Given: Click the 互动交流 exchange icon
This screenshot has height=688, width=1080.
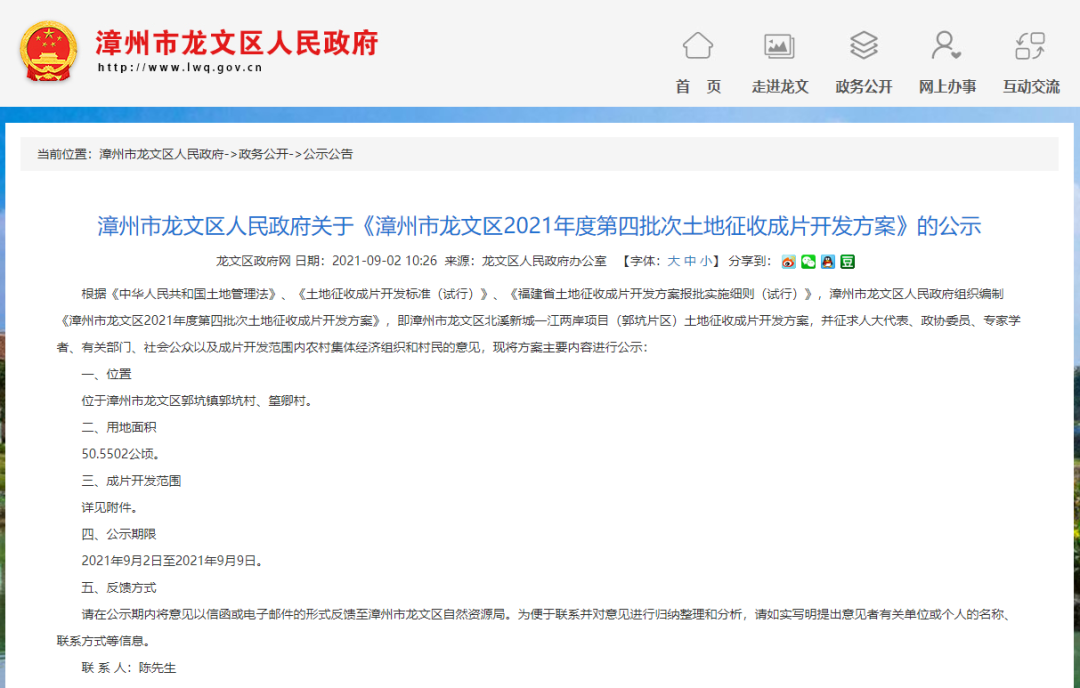Looking at the screenshot, I should click(x=1030, y=46).
